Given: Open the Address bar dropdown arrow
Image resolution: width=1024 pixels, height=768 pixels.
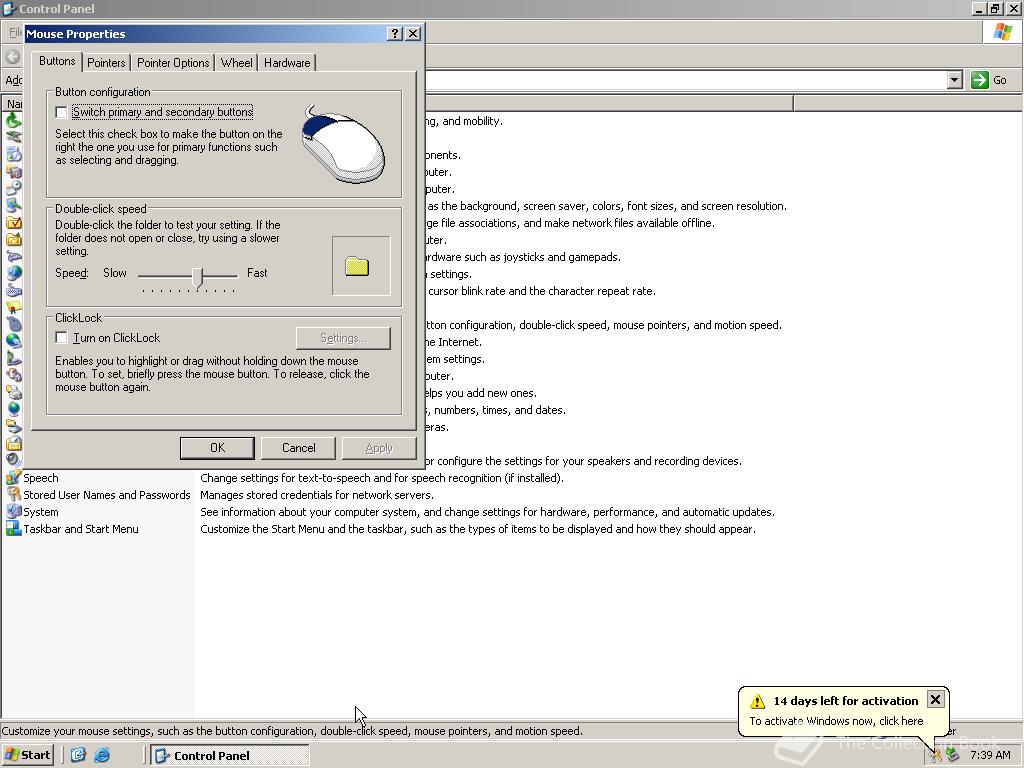Looking at the screenshot, I should coord(955,80).
